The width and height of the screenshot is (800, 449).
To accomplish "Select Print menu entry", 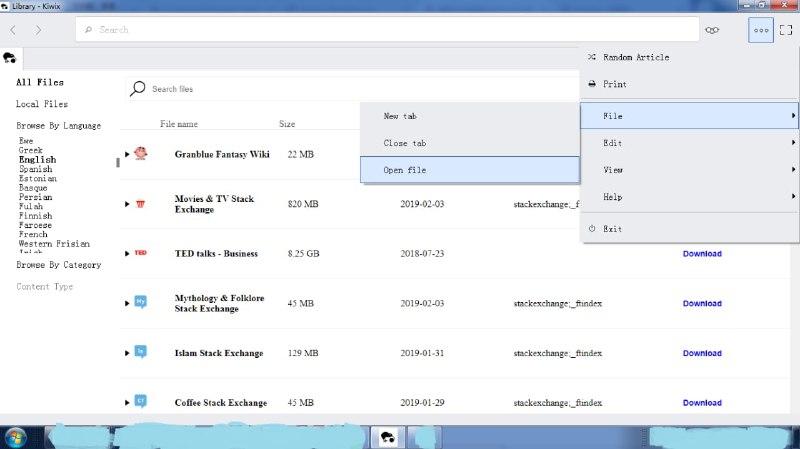I will pyautogui.click(x=689, y=84).
